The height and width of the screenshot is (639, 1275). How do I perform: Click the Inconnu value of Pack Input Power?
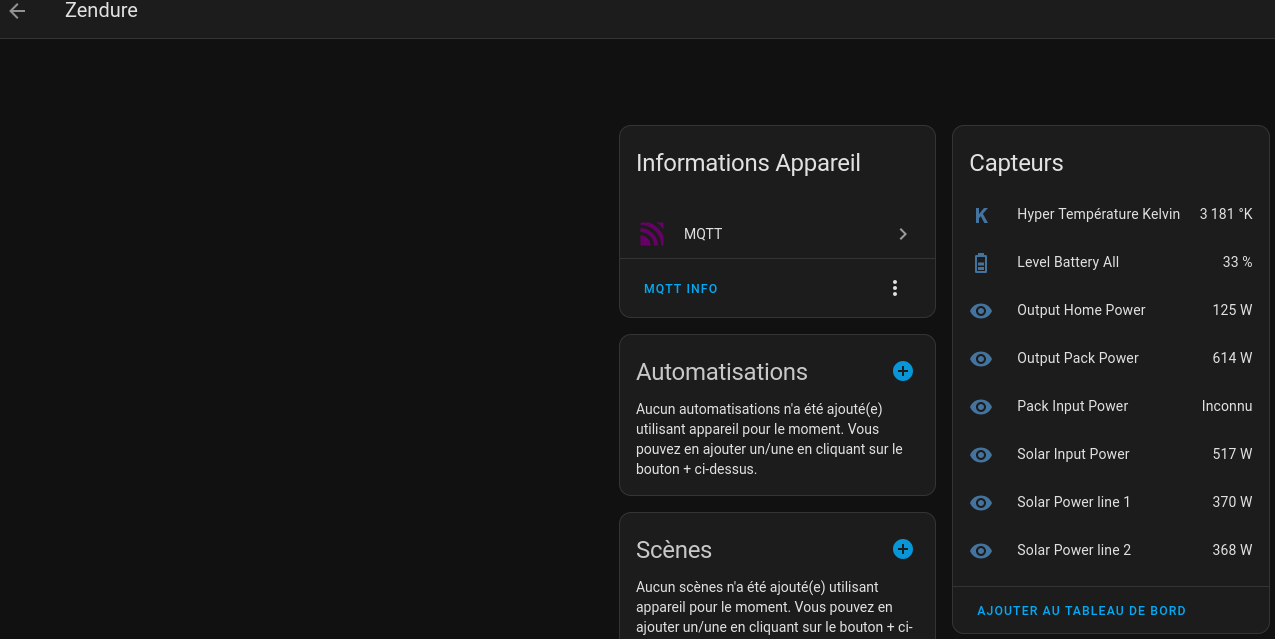[x=1226, y=406]
